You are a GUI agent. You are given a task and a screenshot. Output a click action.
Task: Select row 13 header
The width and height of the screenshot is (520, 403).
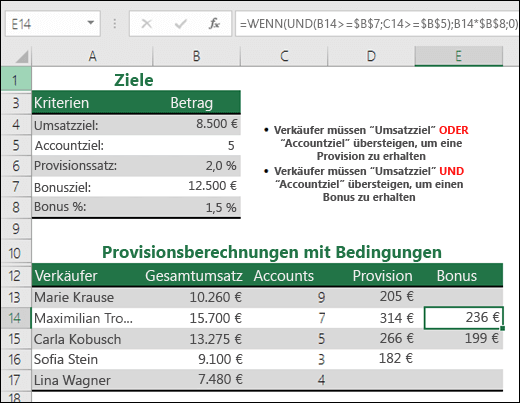coord(16,297)
